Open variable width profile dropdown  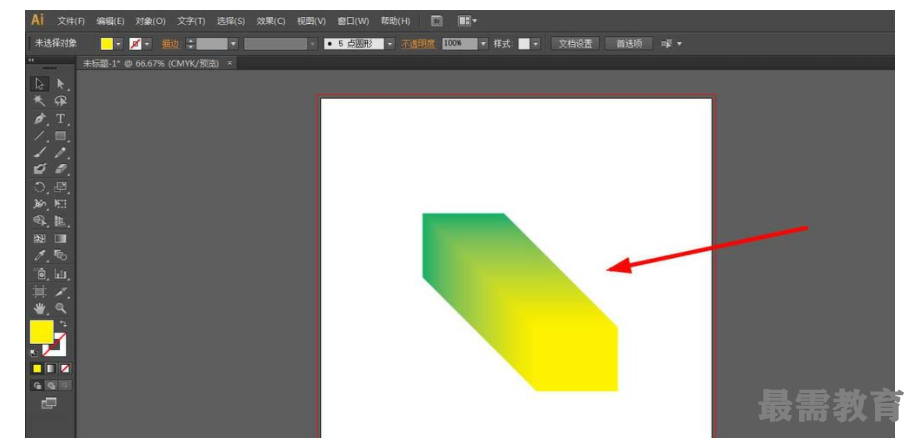pyautogui.click(x=313, y=44)
